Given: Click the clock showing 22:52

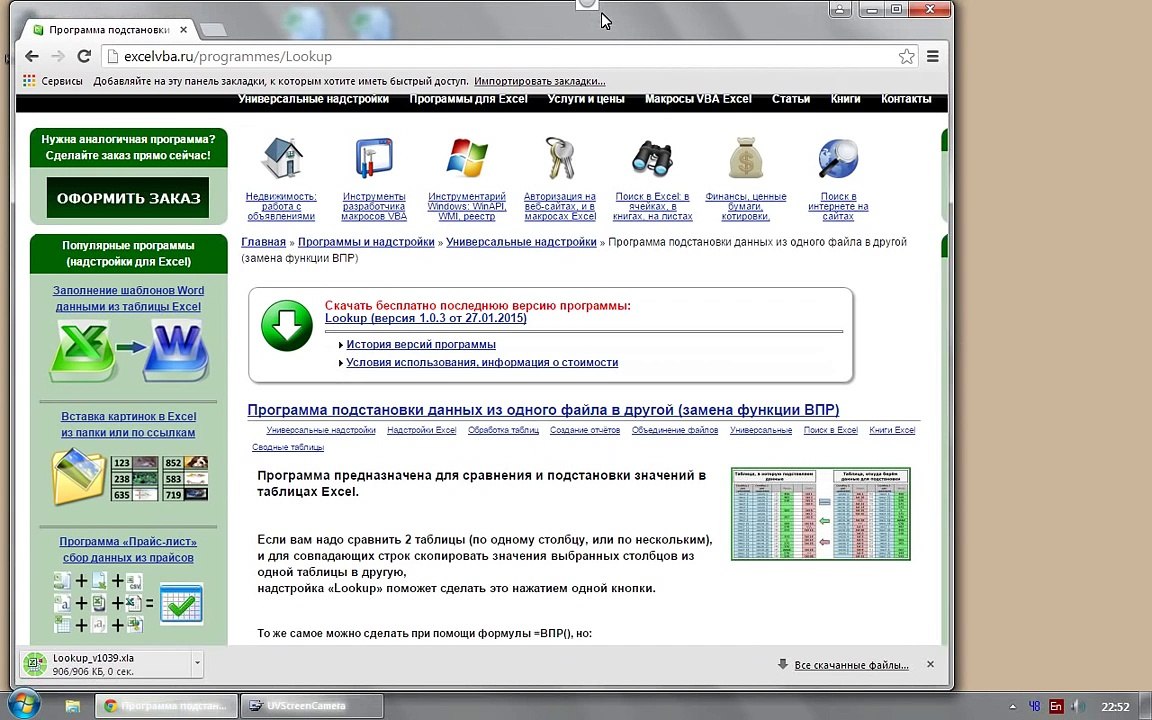Looking at the screenshot, I should [1115, 707].
